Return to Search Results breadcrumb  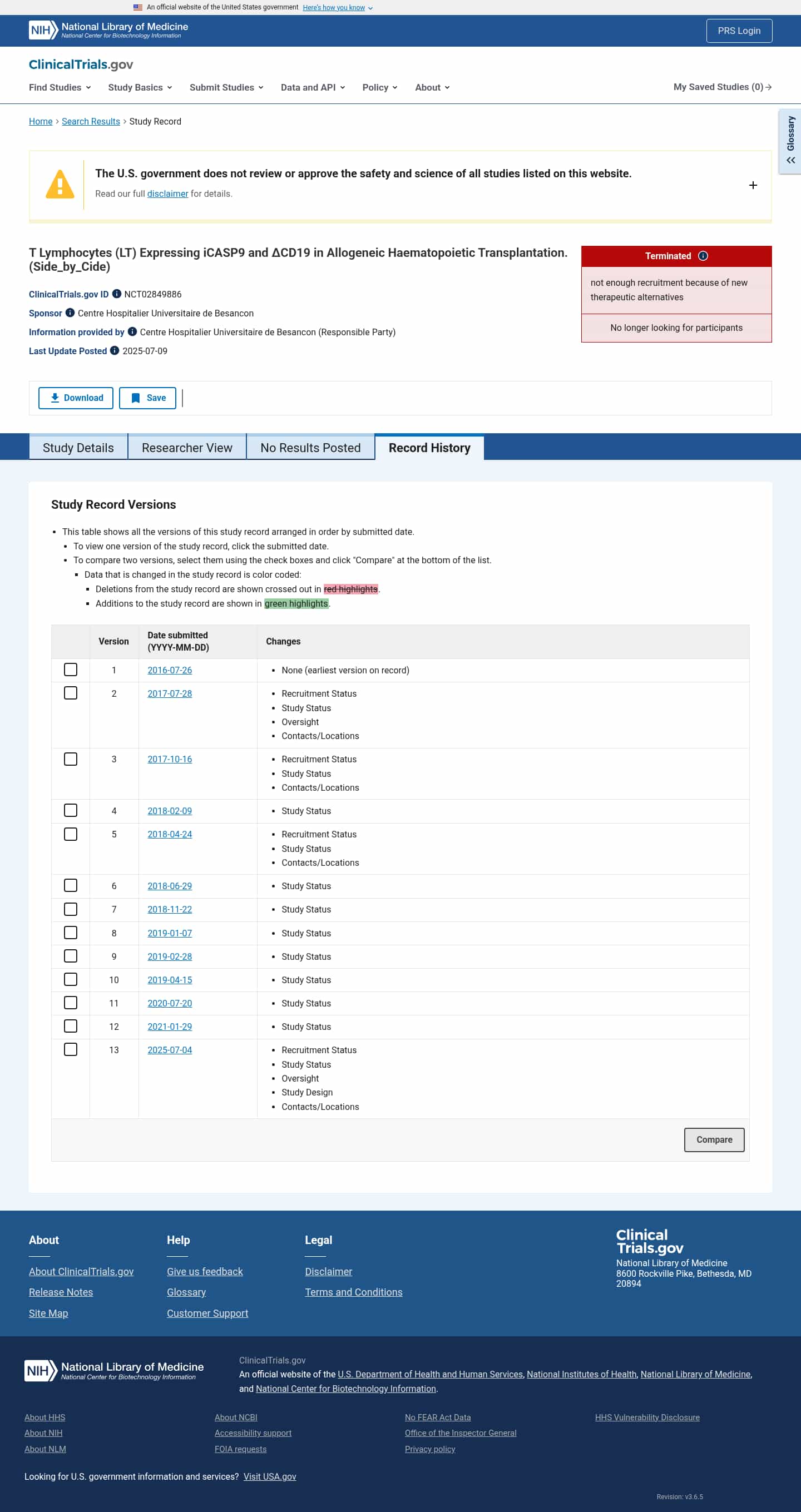[x=91, y=121]
